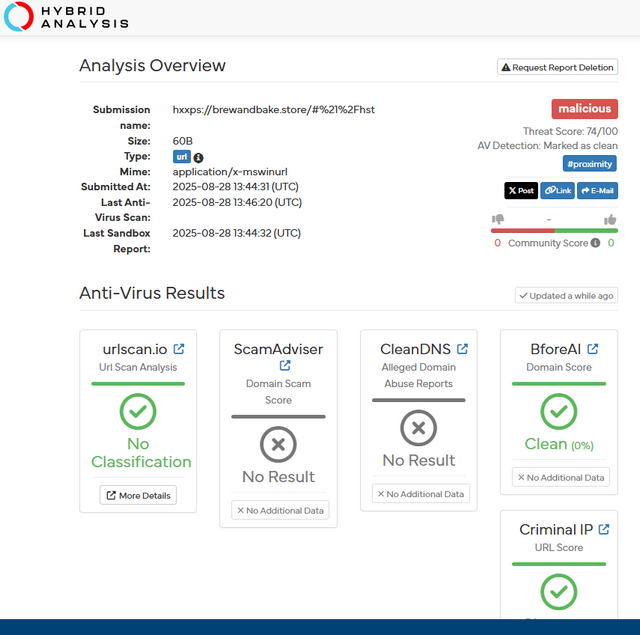Image resolution: width=640 pixels, height=635 pixels.
Task: Click the Hybrid Analysis logo
Action: point(66,17)
